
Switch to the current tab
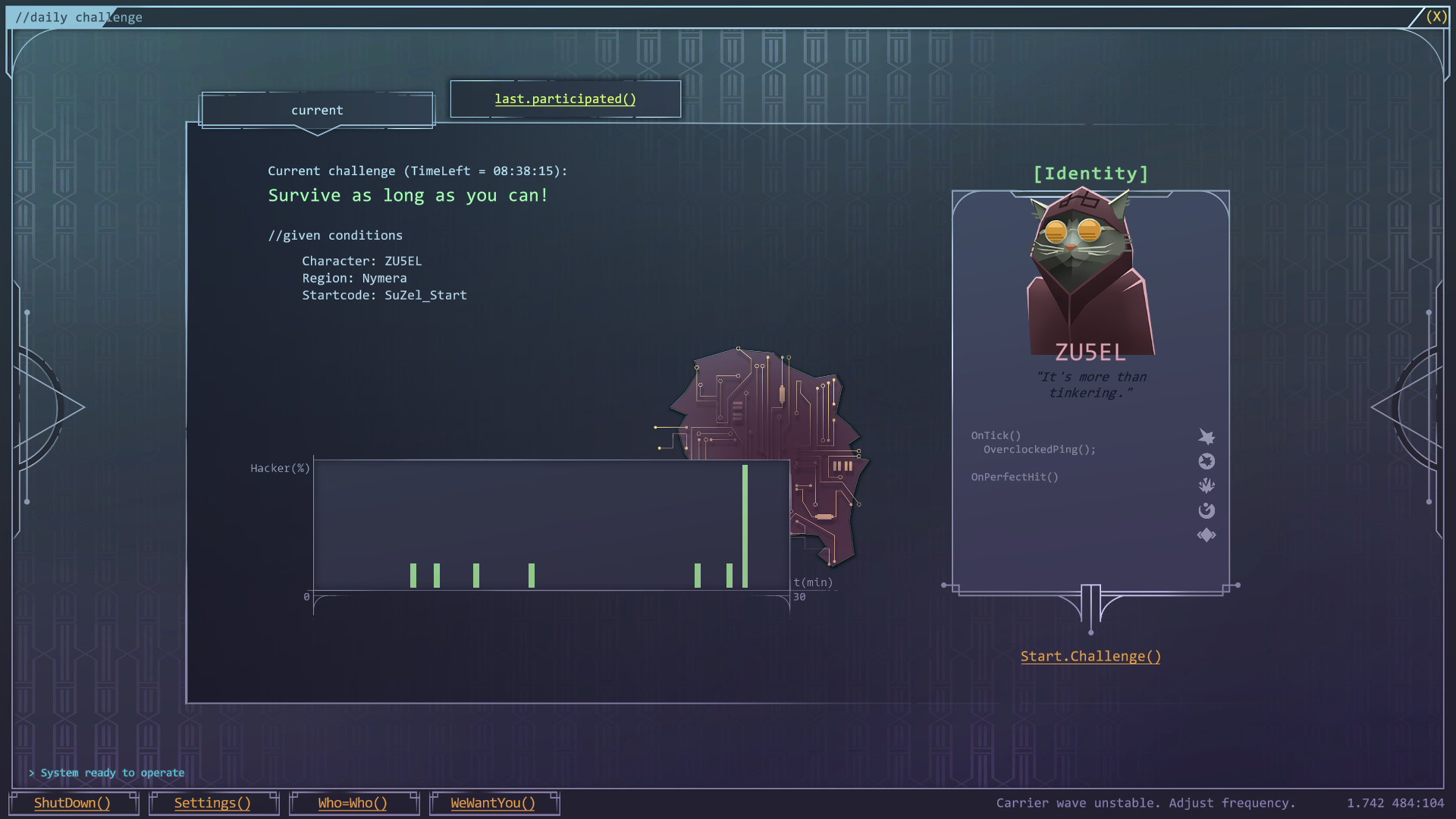click(317, 111)
